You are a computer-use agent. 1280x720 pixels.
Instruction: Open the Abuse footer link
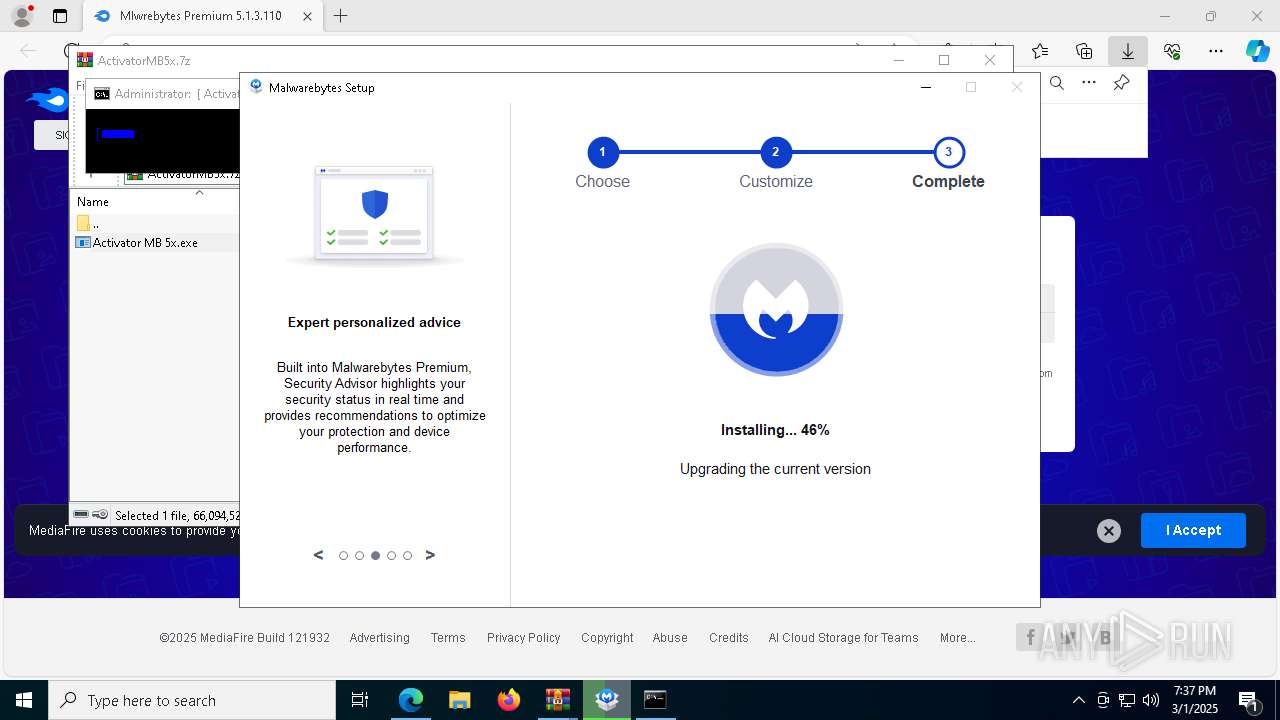[670, 638]
